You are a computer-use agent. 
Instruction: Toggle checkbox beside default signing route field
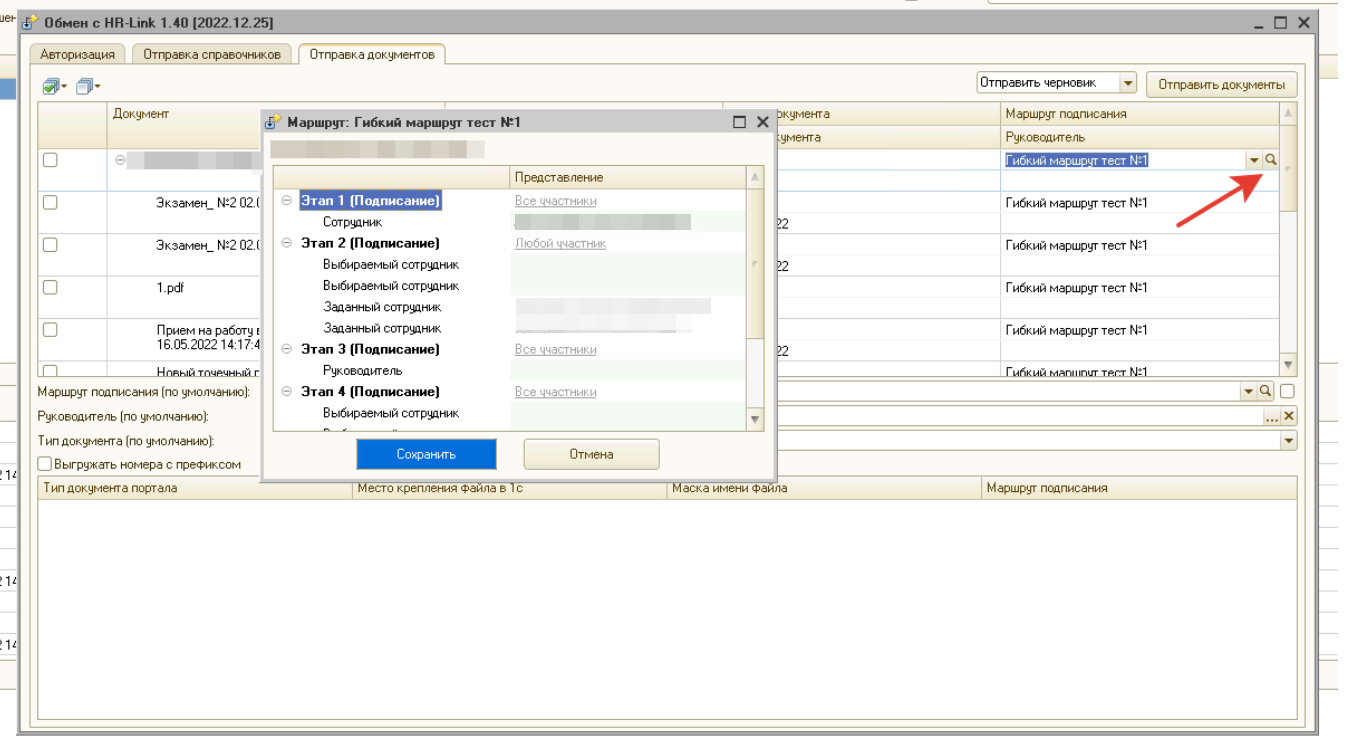tap(1288, 391)
